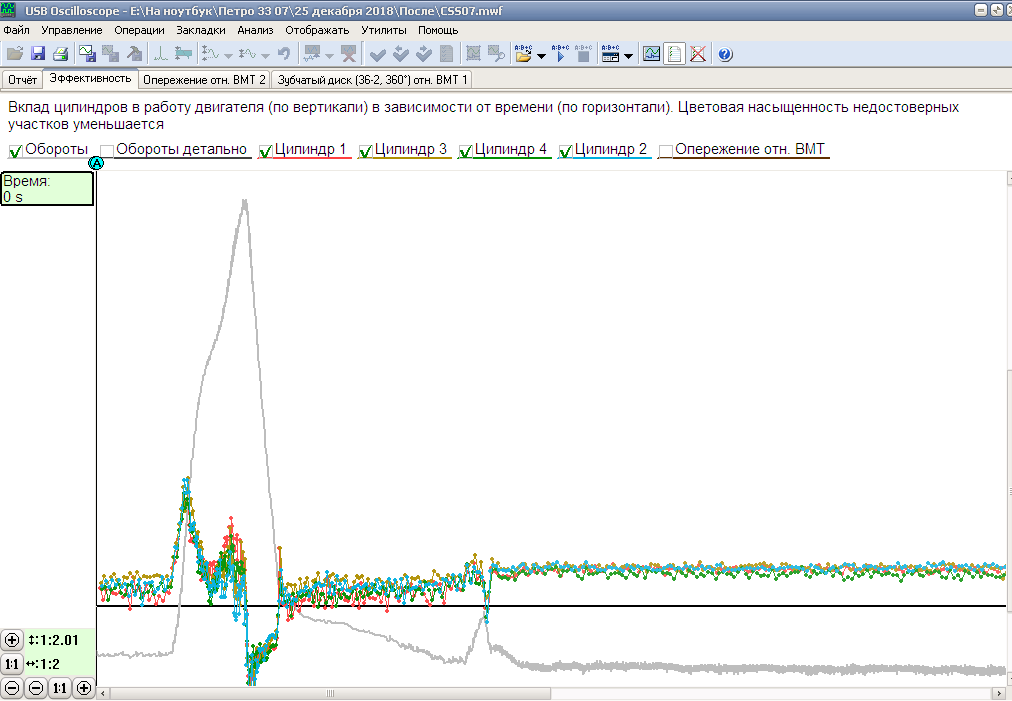Image resolution: width=1012 pixels, height=701 pixels.
Task: Click the vertical zoom-in plus button
Action: (x=12, y=640)
